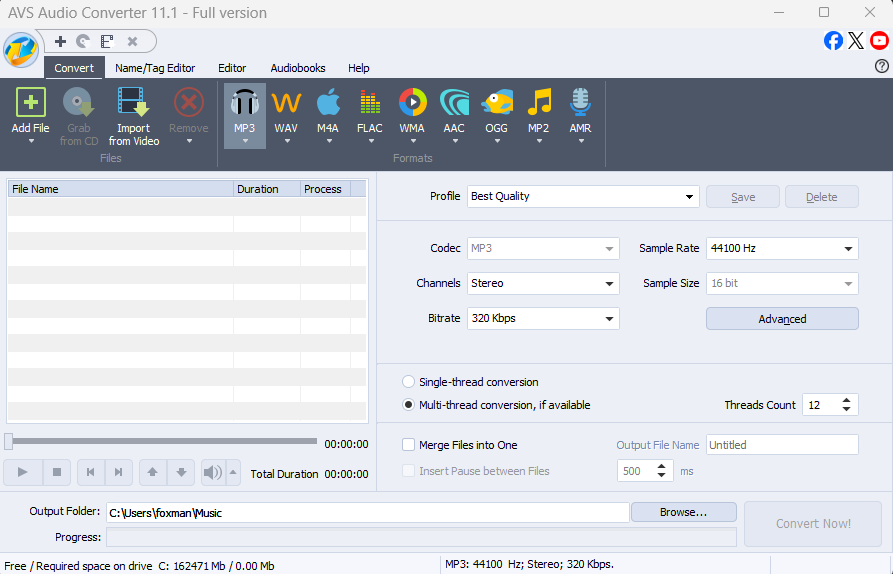
Task: Click the plus icon in quick access toolbar
Action: 60,42
